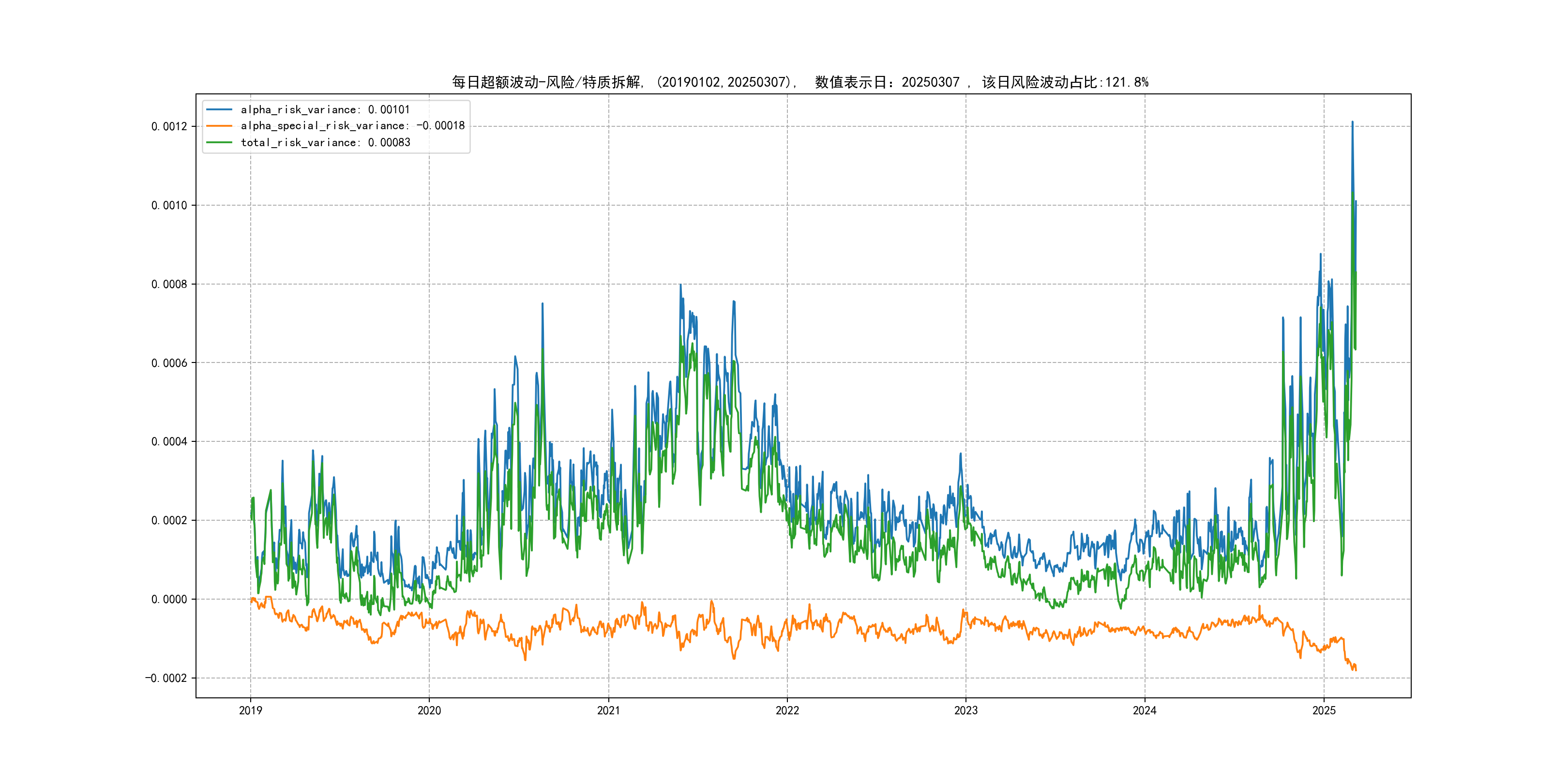Click the 0.0000 y-axis tick label

click(x=169, y=599)
